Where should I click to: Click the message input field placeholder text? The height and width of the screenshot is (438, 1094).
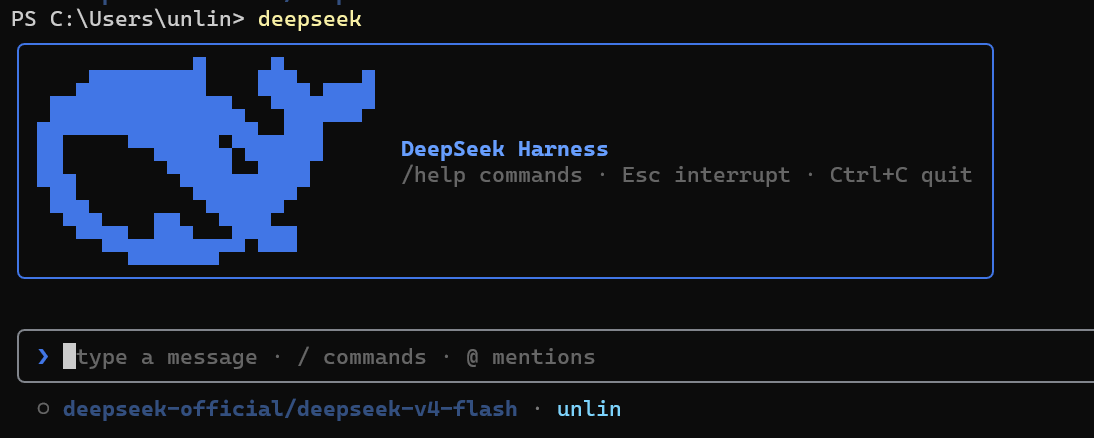click(336, 357)
